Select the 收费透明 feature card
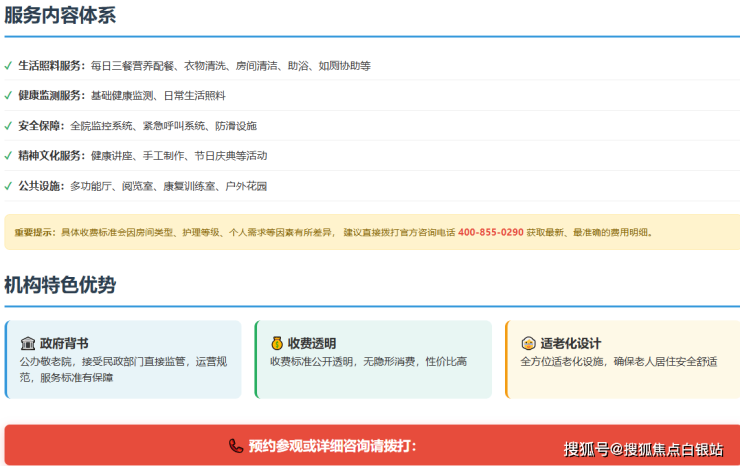The image size is (740, 466). [373, 360]
